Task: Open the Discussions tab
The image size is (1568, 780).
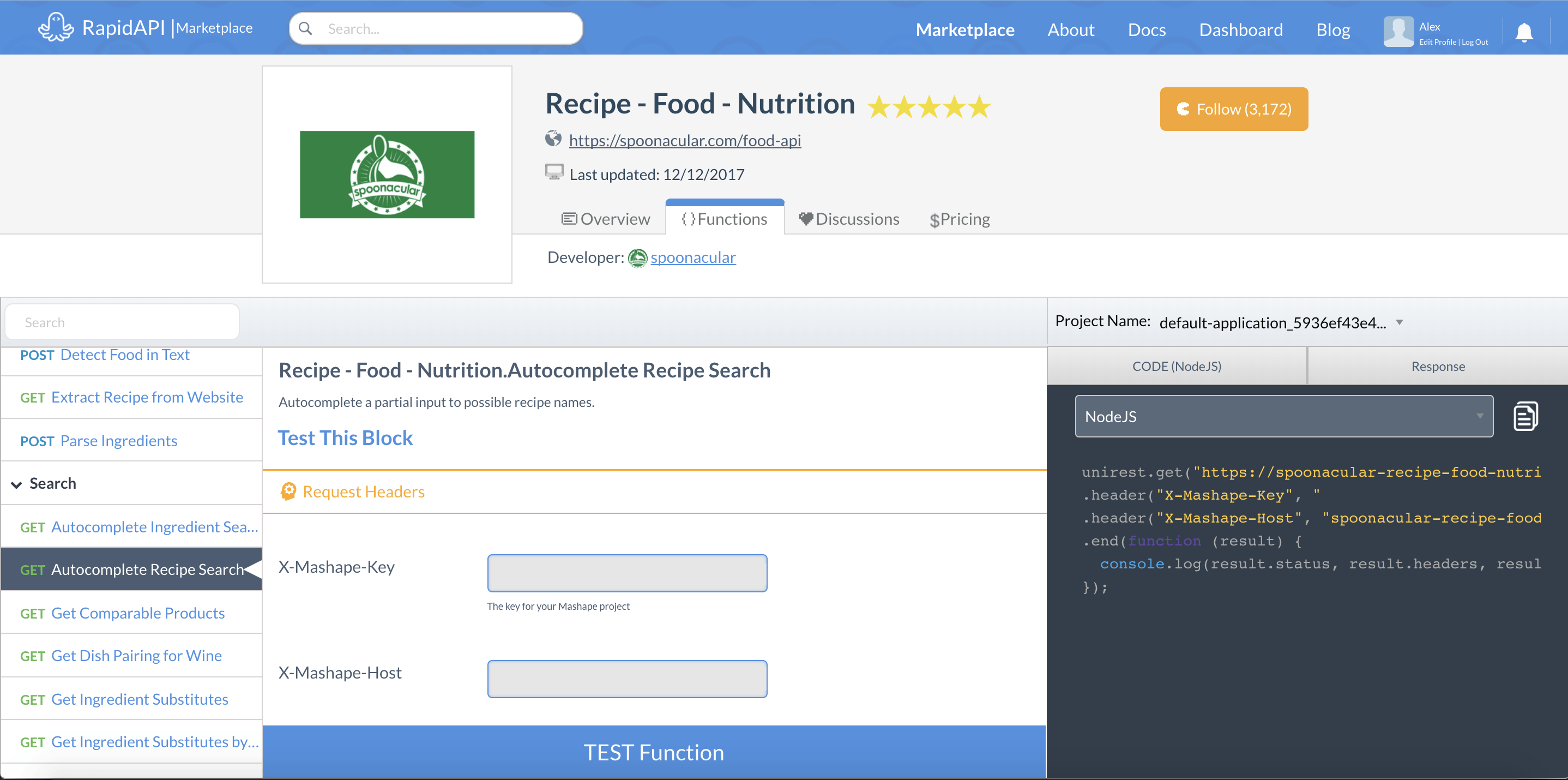Action: [x=849, y=219]
